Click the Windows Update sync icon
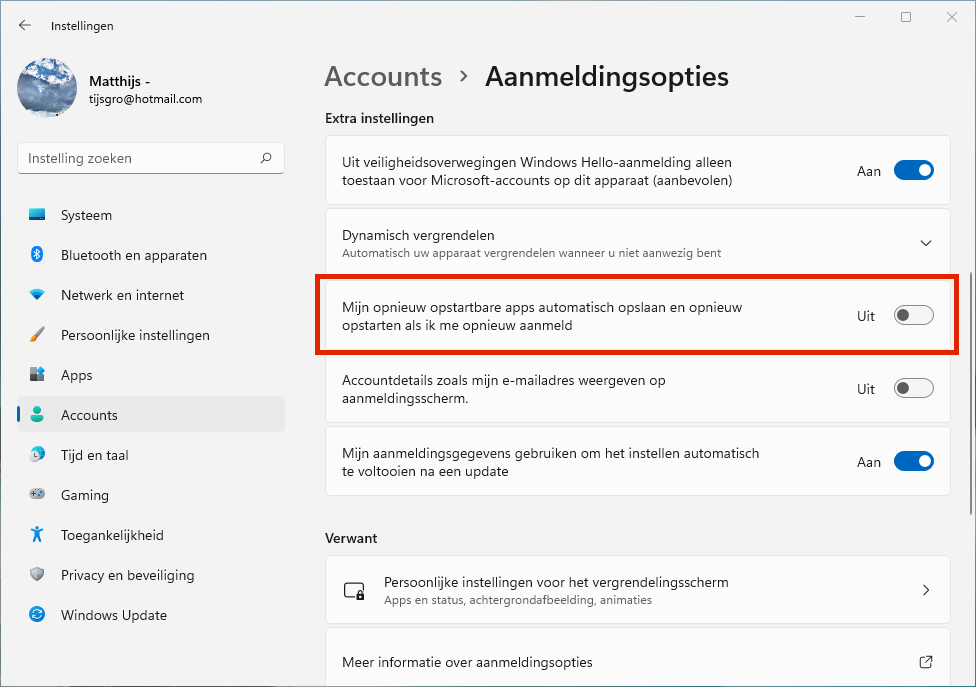This screenshot has width=976, height=687. (x=37, y=615)
